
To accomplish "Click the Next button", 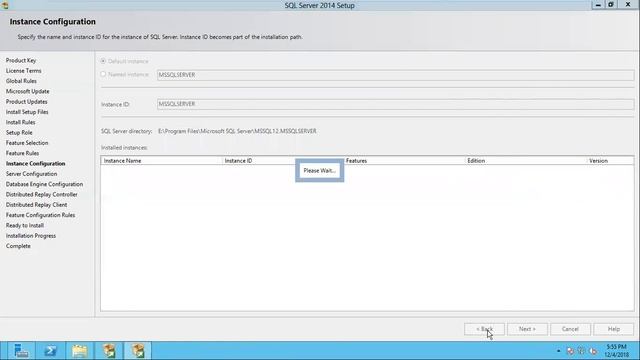I will tap(527, 329).
